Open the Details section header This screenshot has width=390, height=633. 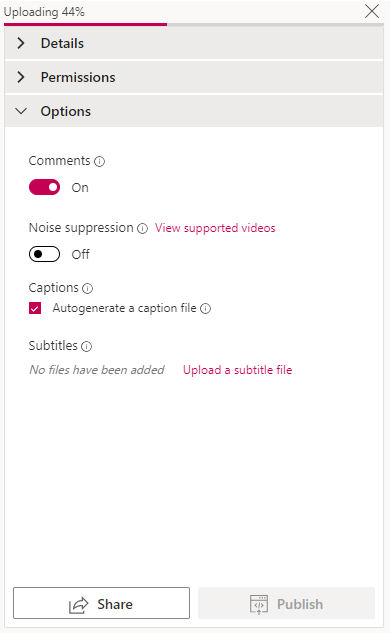(x=194, y=43)
